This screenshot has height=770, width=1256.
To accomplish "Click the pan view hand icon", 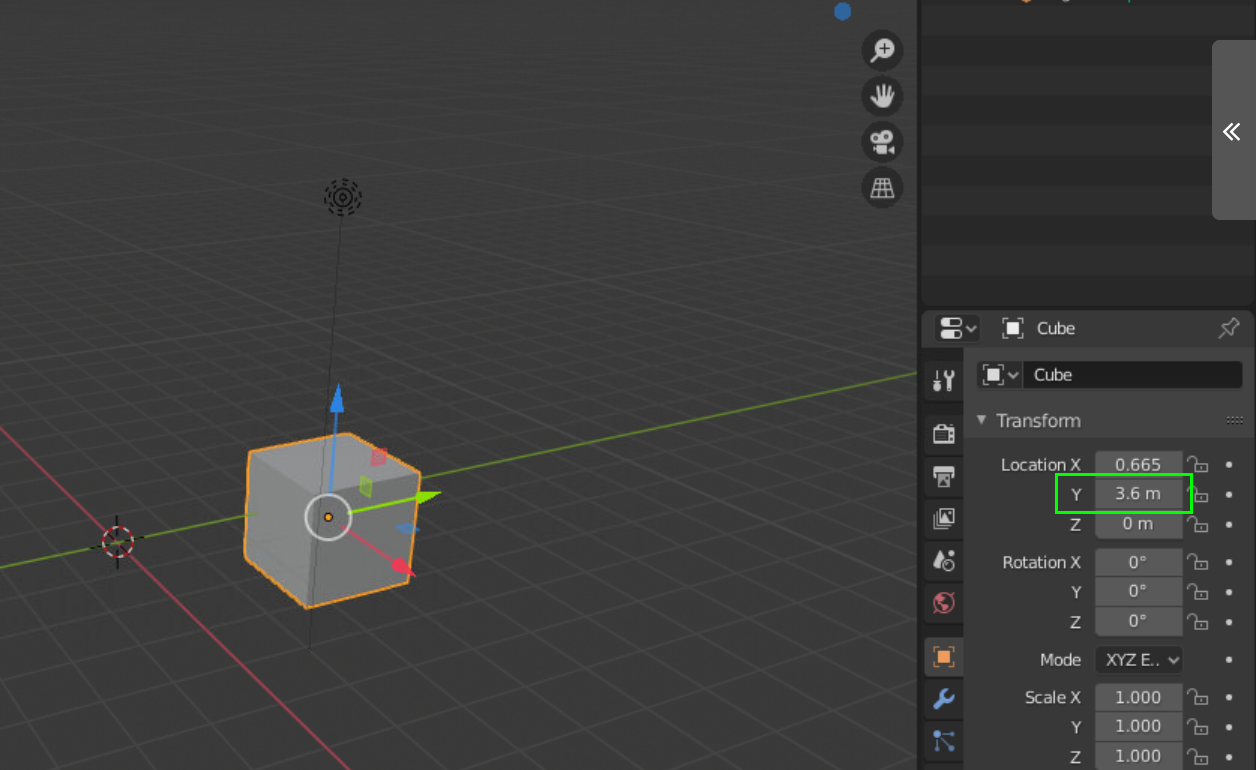I will [x=882, y=96].
